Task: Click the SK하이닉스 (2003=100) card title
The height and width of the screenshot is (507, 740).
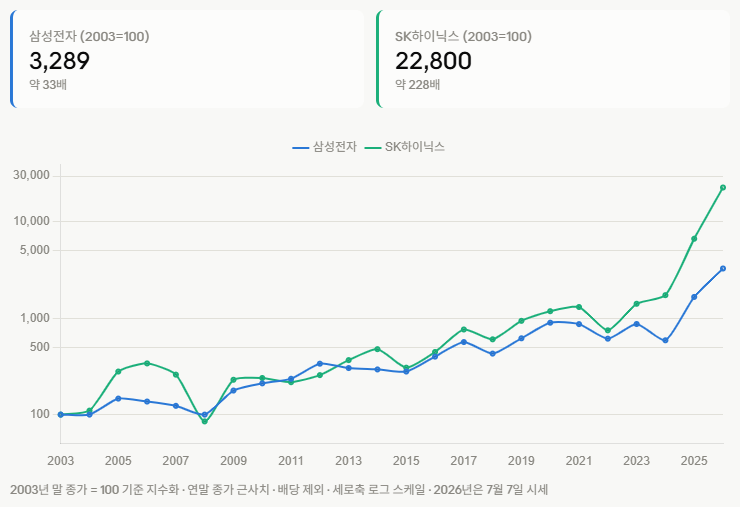Action: (463, 36)
